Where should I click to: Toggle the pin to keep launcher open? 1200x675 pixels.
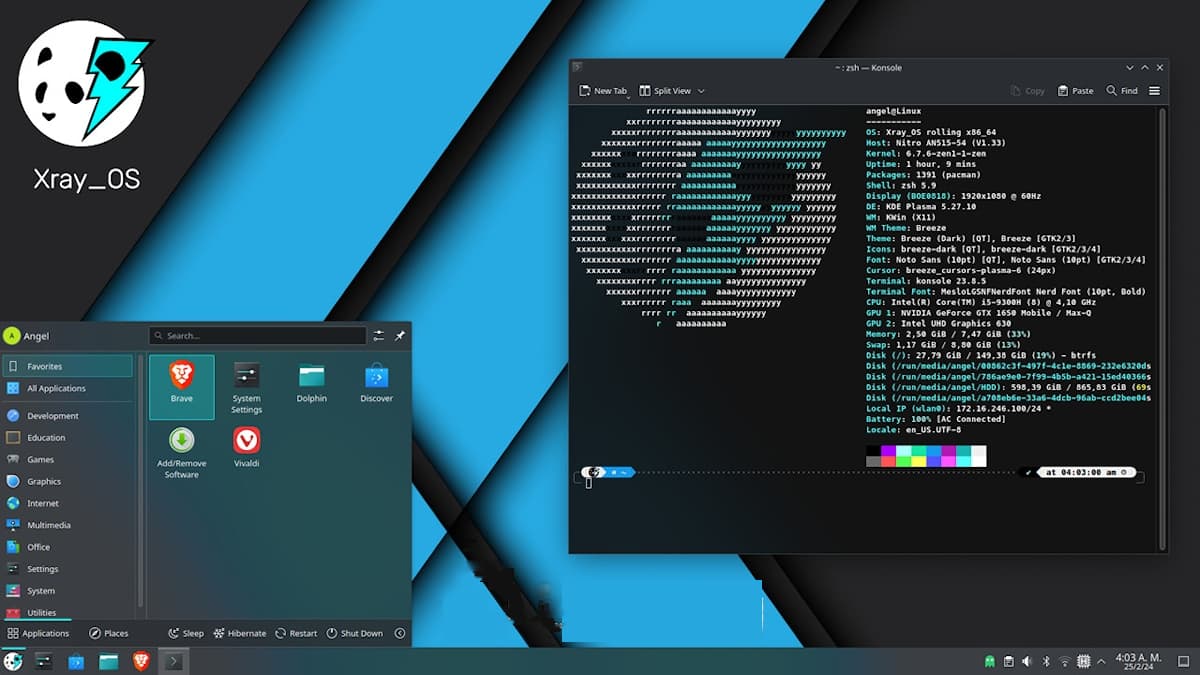(400, 336)
